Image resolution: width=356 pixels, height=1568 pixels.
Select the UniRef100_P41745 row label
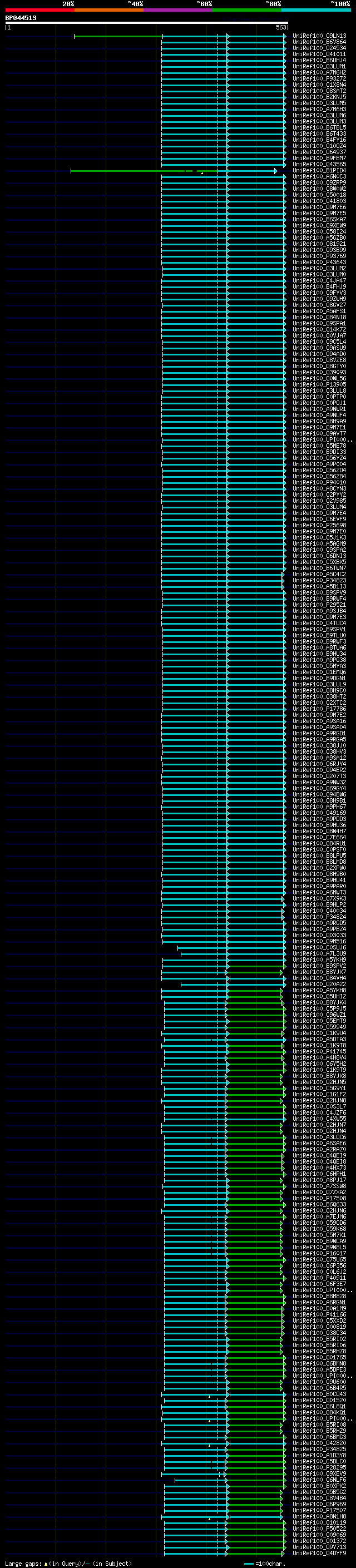point(319,1051)
